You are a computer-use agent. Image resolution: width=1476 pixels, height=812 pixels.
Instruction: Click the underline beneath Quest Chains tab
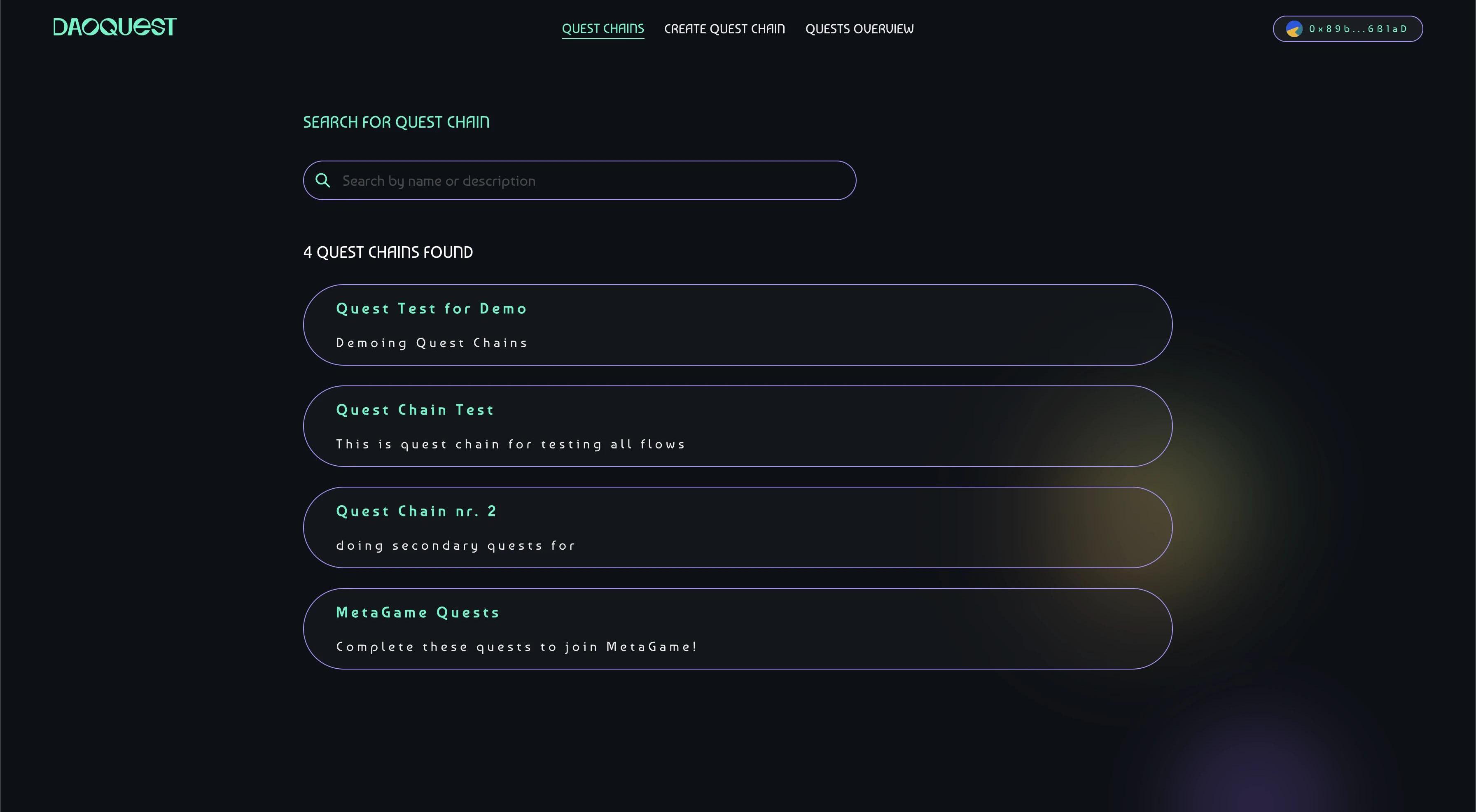603,38
